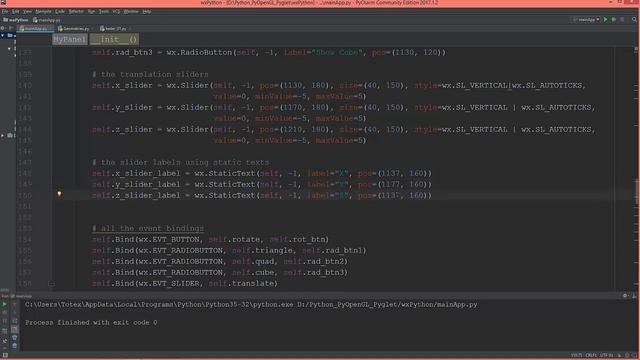Screen dimensions: 640x360
Task: Open the View menu
Action: (27, 11)
